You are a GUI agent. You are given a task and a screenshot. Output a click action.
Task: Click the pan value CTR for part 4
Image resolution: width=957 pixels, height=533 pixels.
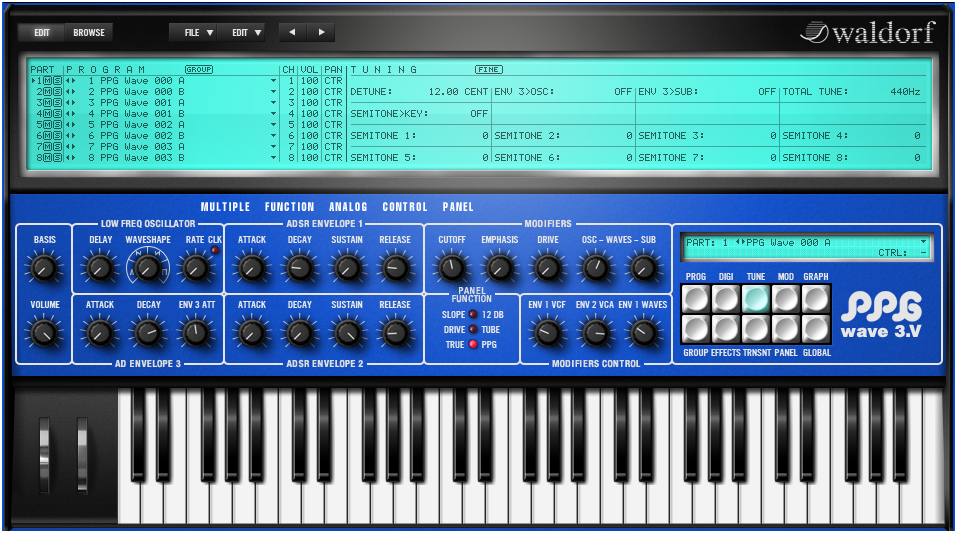333,114
